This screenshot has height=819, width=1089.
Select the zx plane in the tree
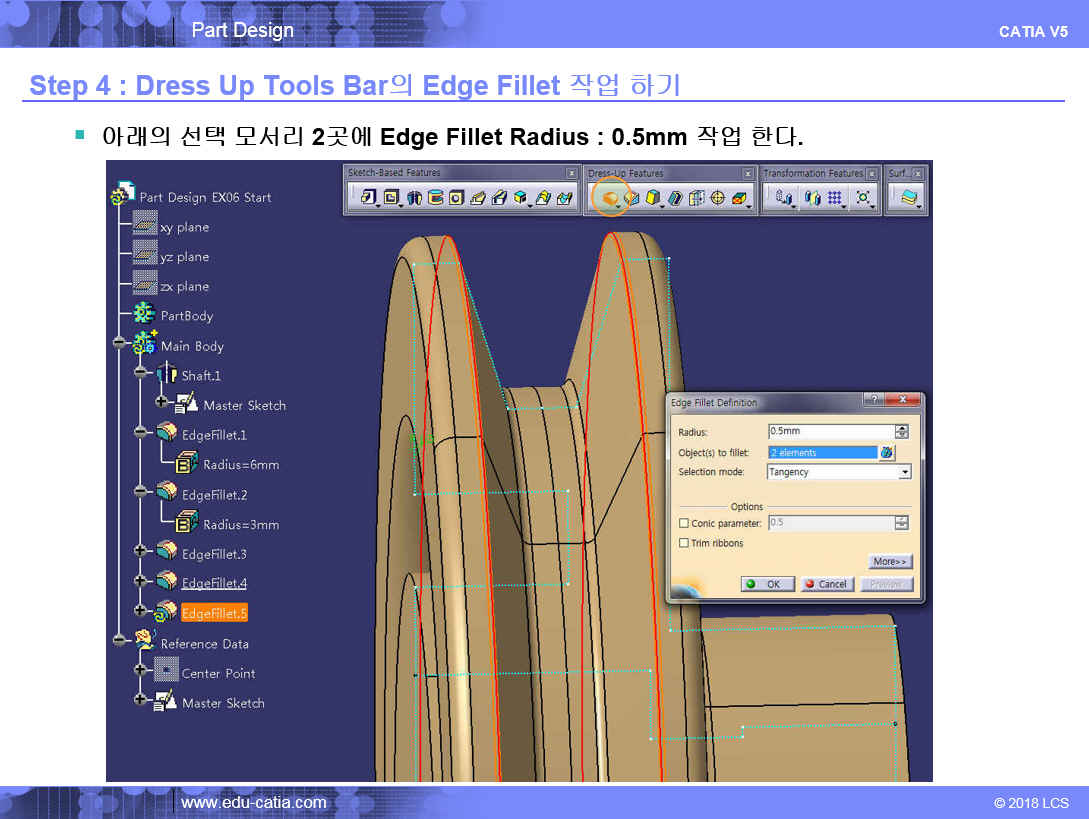pyautogui.click(x=184, y=286)
